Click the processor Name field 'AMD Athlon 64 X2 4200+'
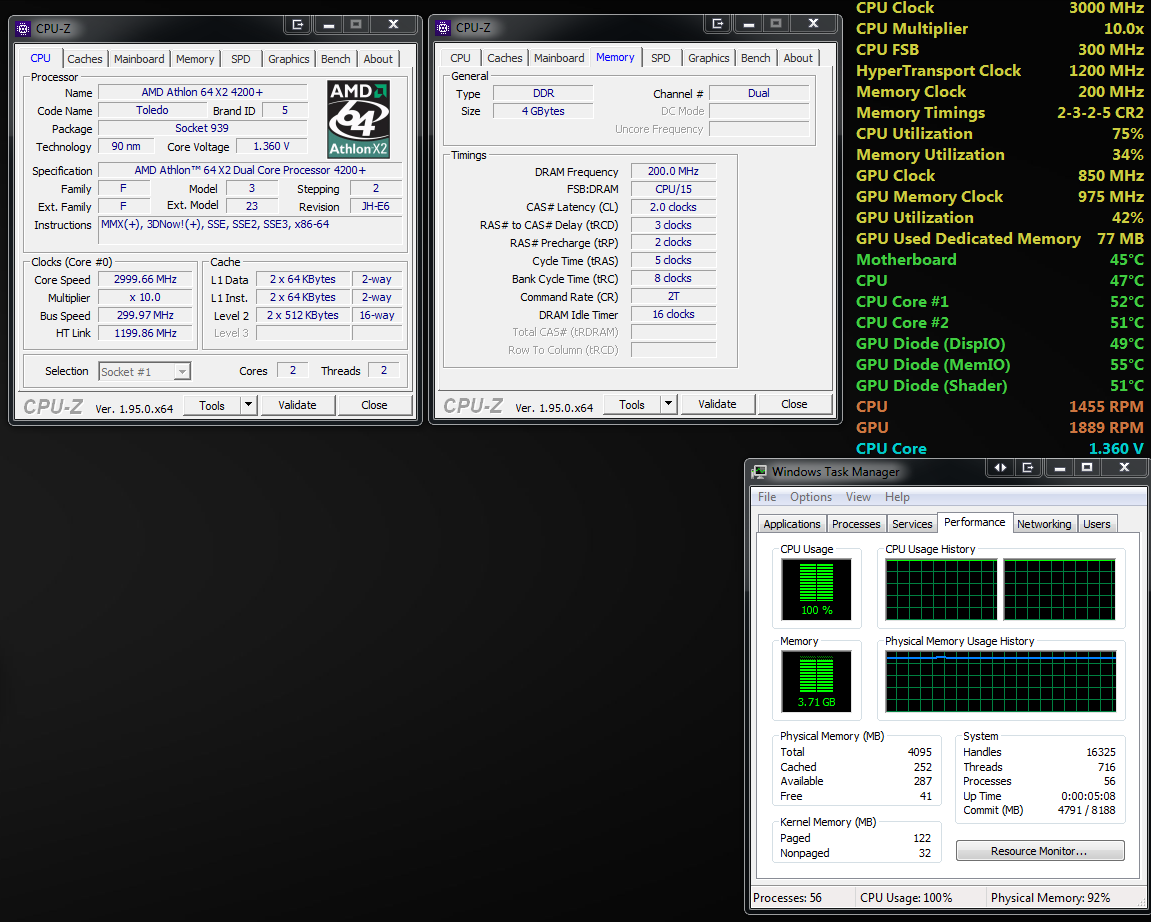 203,92
